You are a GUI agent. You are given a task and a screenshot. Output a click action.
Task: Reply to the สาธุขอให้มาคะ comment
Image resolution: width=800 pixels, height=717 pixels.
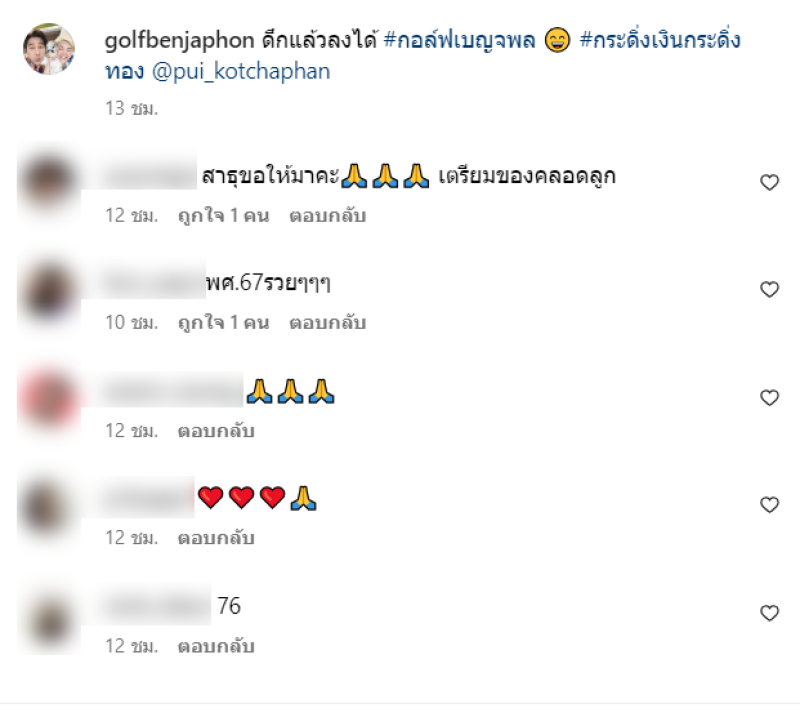(x=328, y=216)
